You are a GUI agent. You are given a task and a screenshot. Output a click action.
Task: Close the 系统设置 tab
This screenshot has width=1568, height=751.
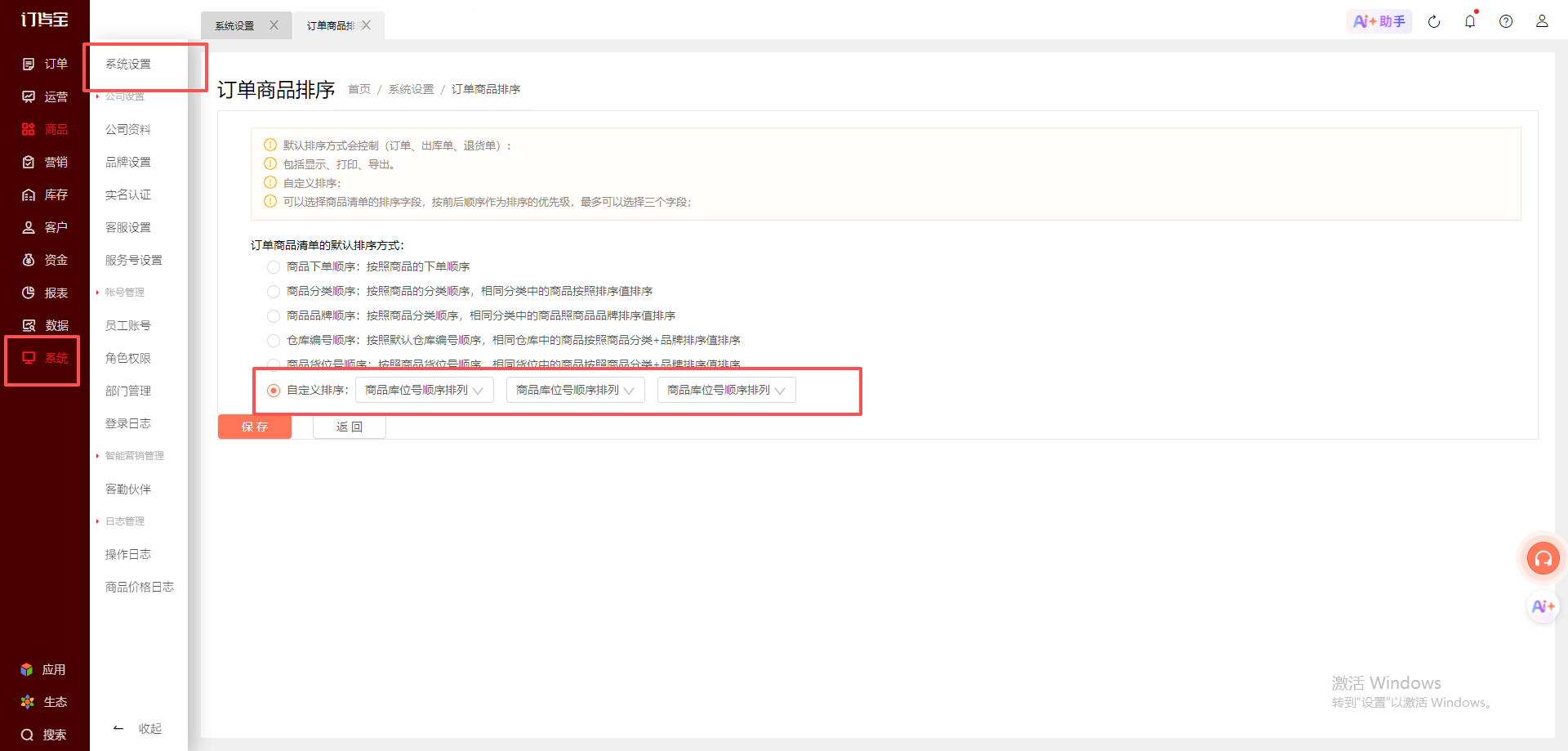coord(274,25)
